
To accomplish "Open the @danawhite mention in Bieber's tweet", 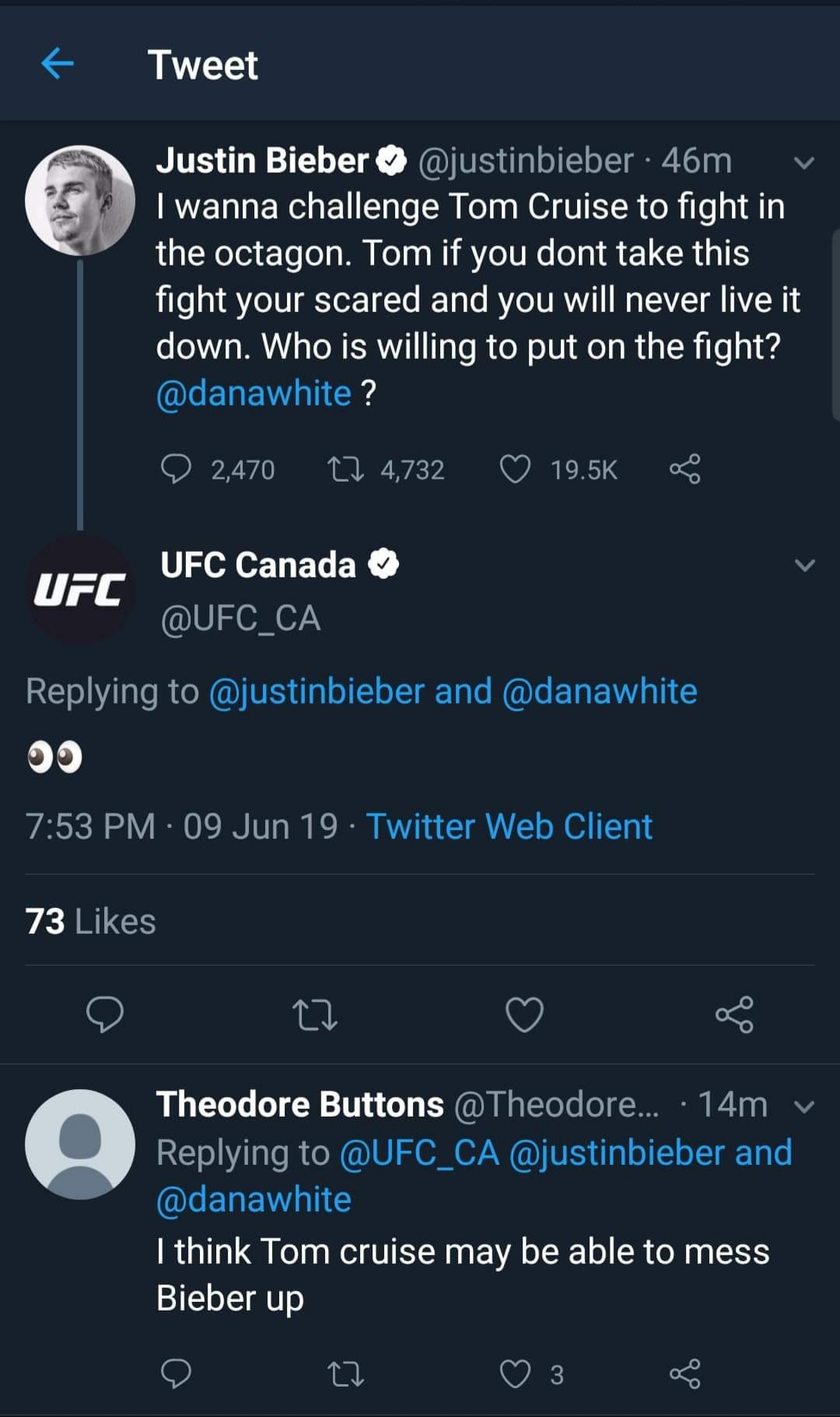I will (254, 394).
